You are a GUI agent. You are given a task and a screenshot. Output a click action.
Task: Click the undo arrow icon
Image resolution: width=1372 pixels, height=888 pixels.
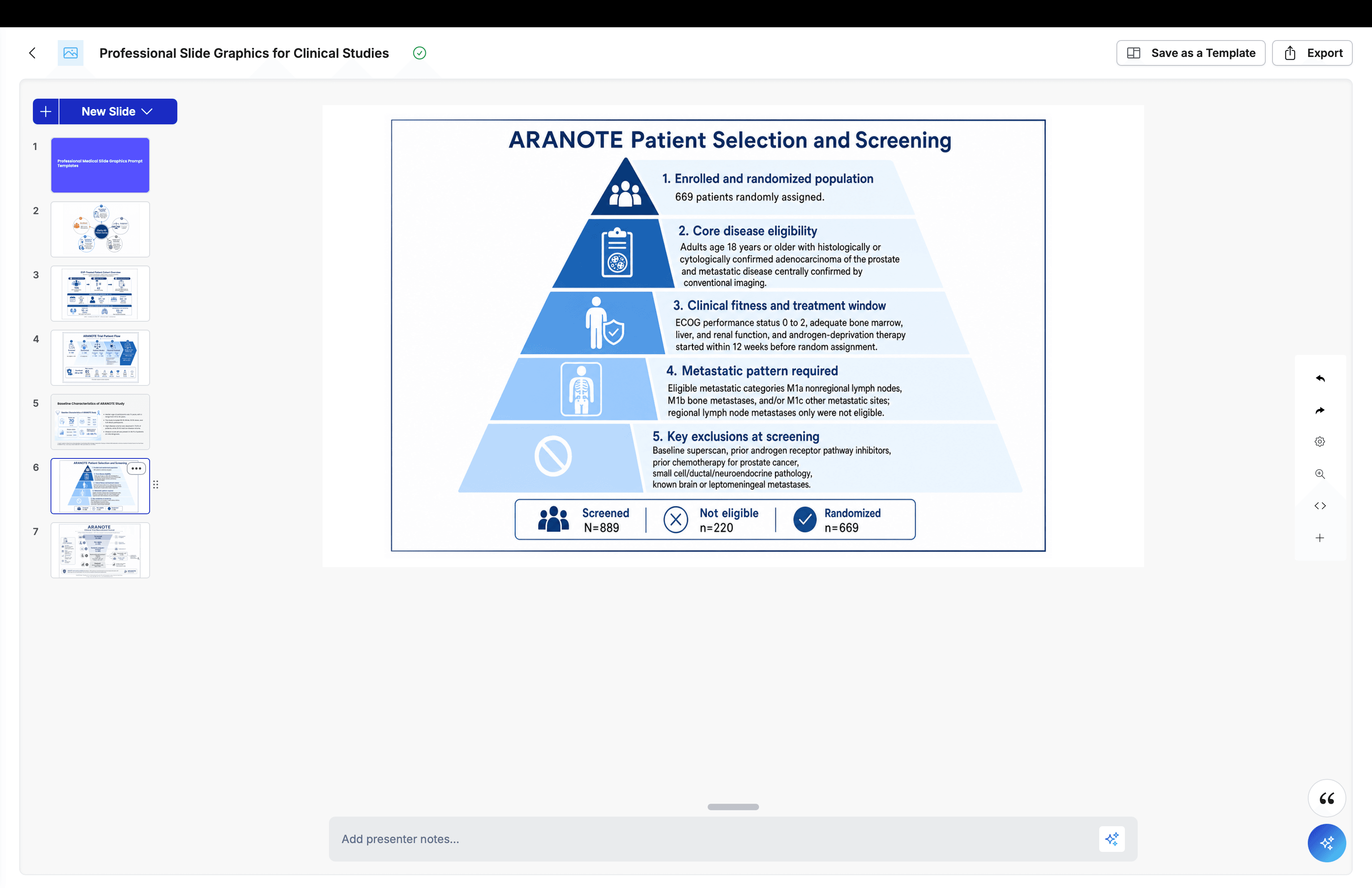tap(1320, 378)
